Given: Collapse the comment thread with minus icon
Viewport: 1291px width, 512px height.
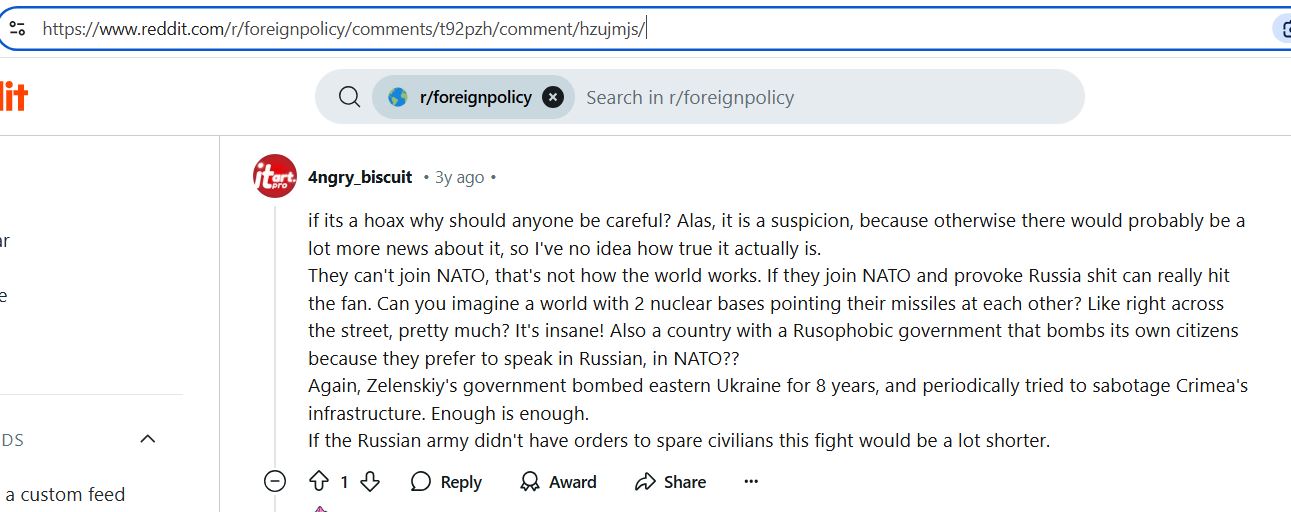Looking at the screenshot, I should pos(275,482).
